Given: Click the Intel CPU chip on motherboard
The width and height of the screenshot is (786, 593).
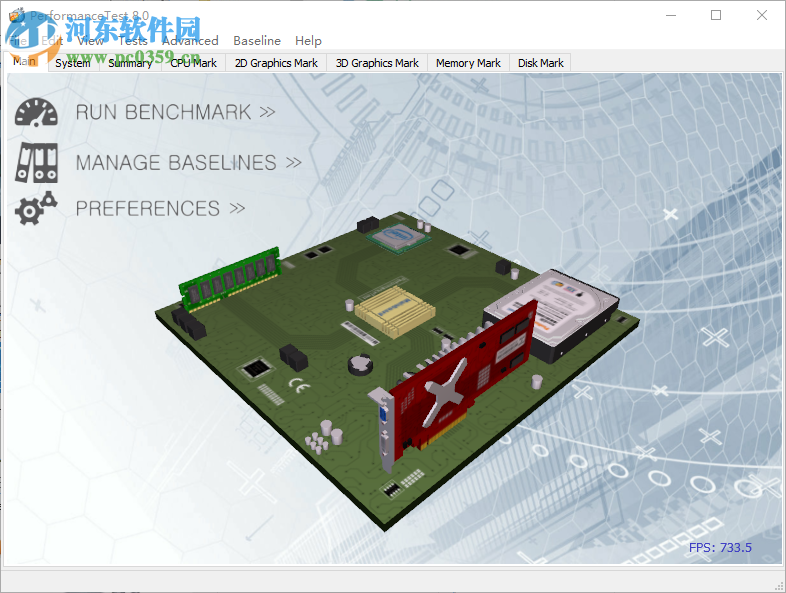Looking at the screenshot, I should (x=399, y=237).
